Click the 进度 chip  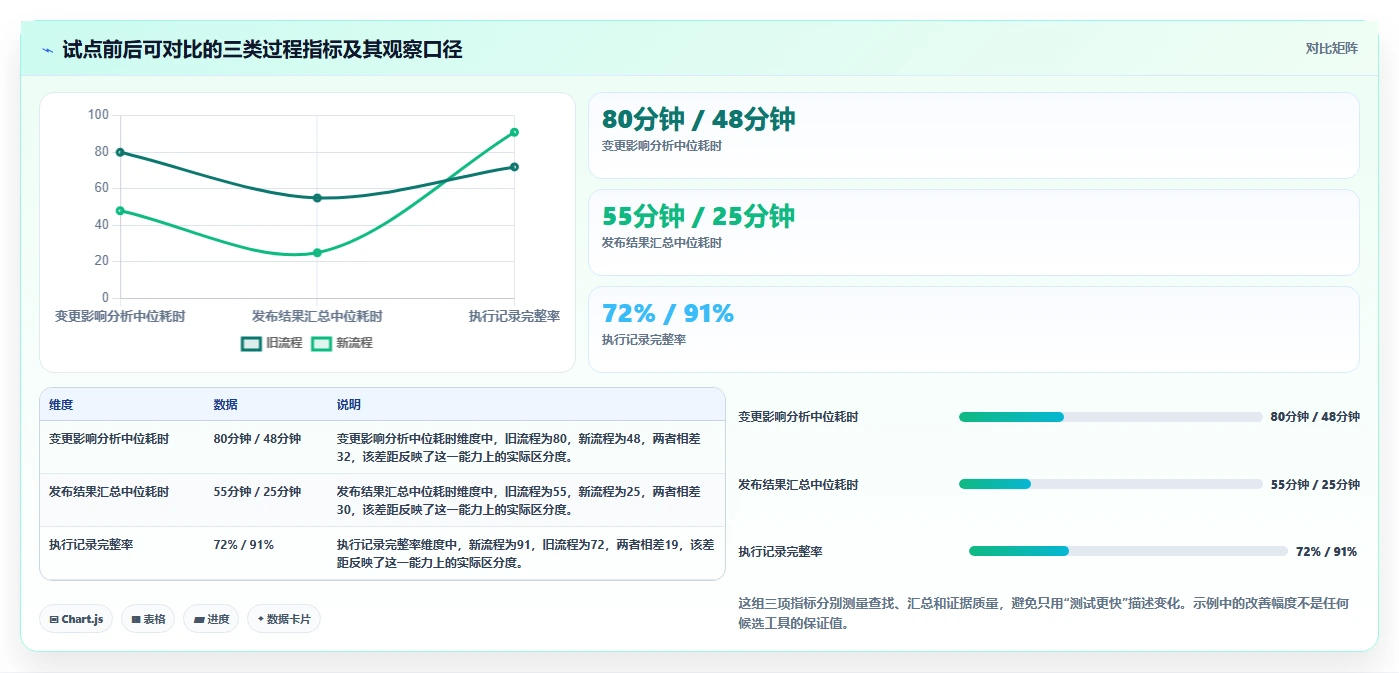[211, 619]
